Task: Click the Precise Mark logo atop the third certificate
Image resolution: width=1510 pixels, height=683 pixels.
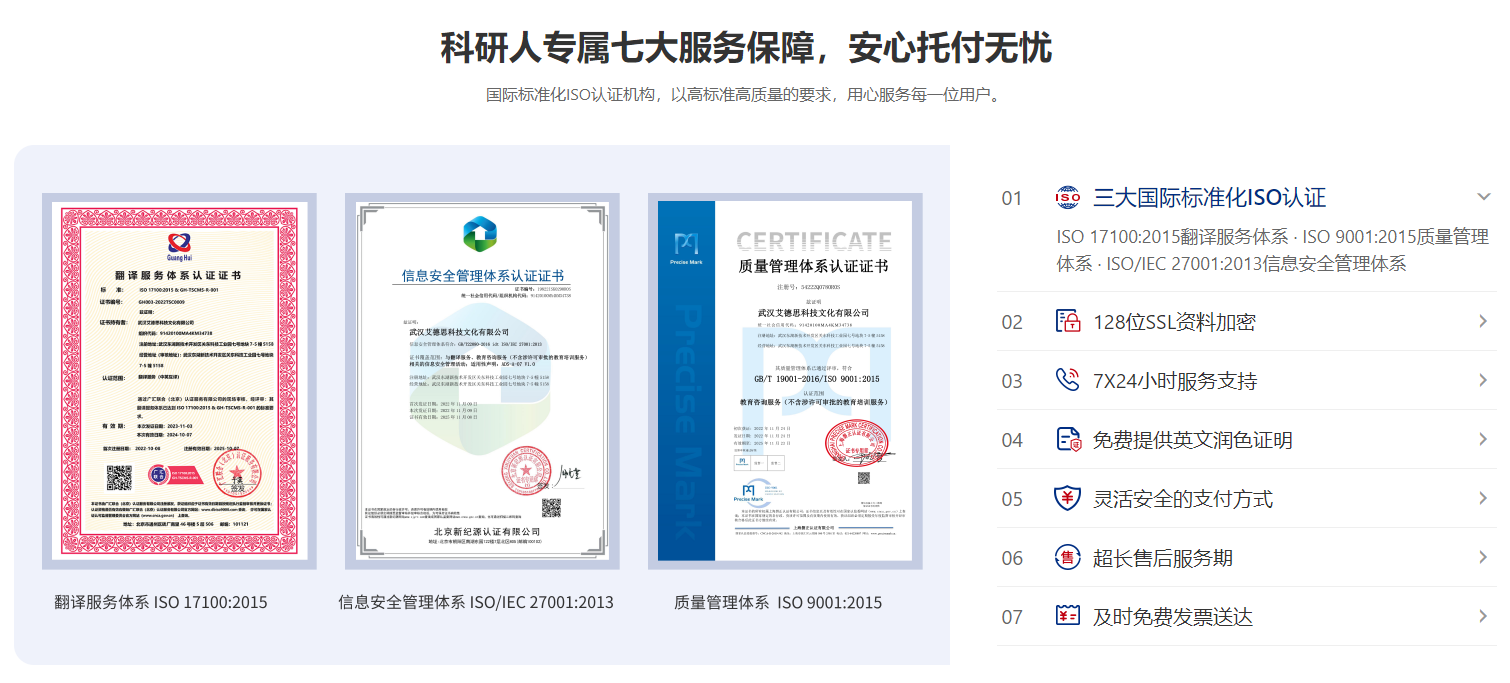Action: click(686, 247)
